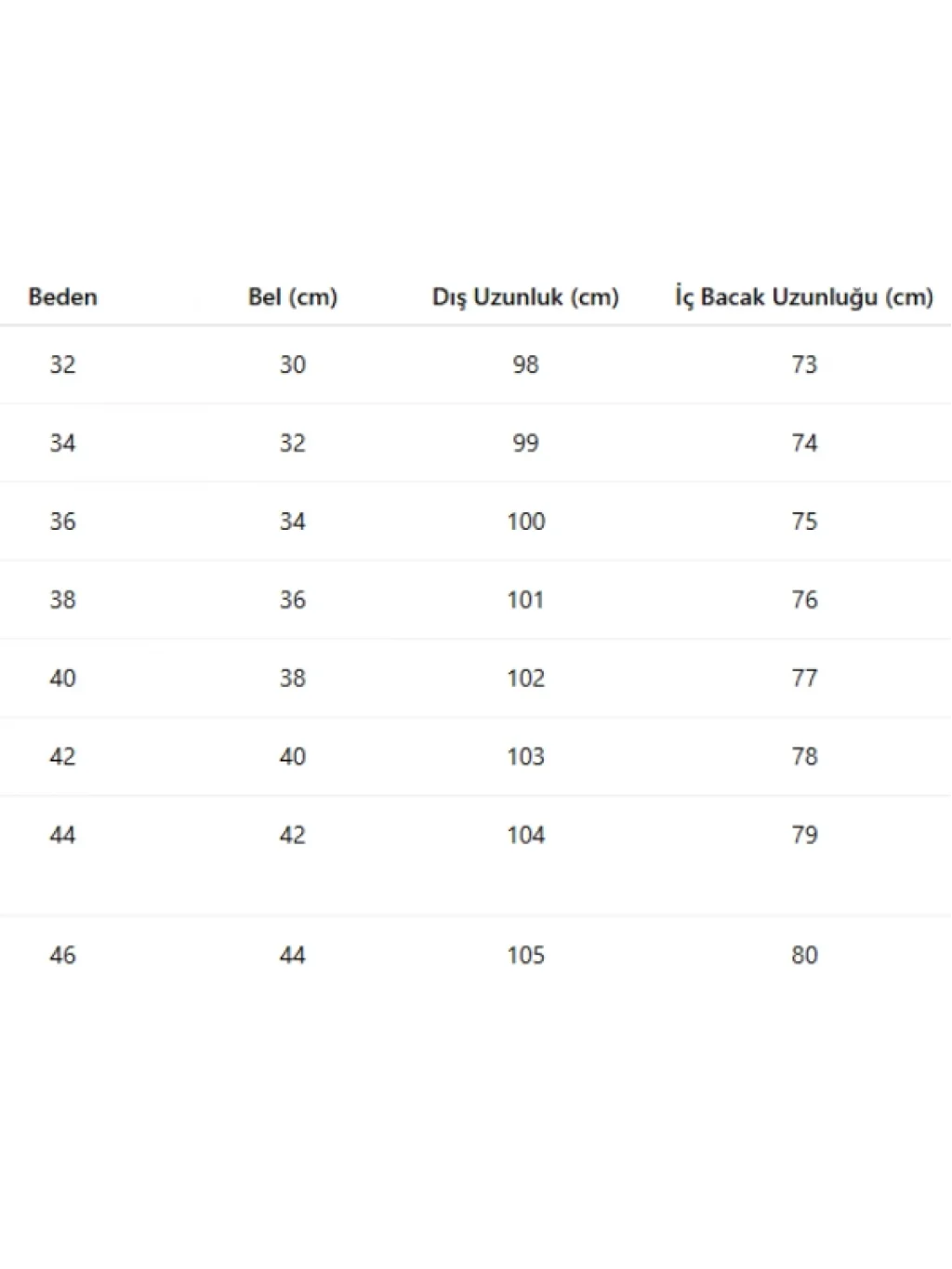Click size 32 in the Beden column
This screenshot has width=952, height=1269.
coord(62,364)
